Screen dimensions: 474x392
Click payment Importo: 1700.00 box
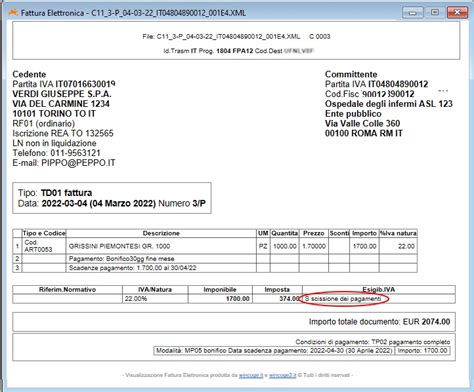tap(422, 351)
